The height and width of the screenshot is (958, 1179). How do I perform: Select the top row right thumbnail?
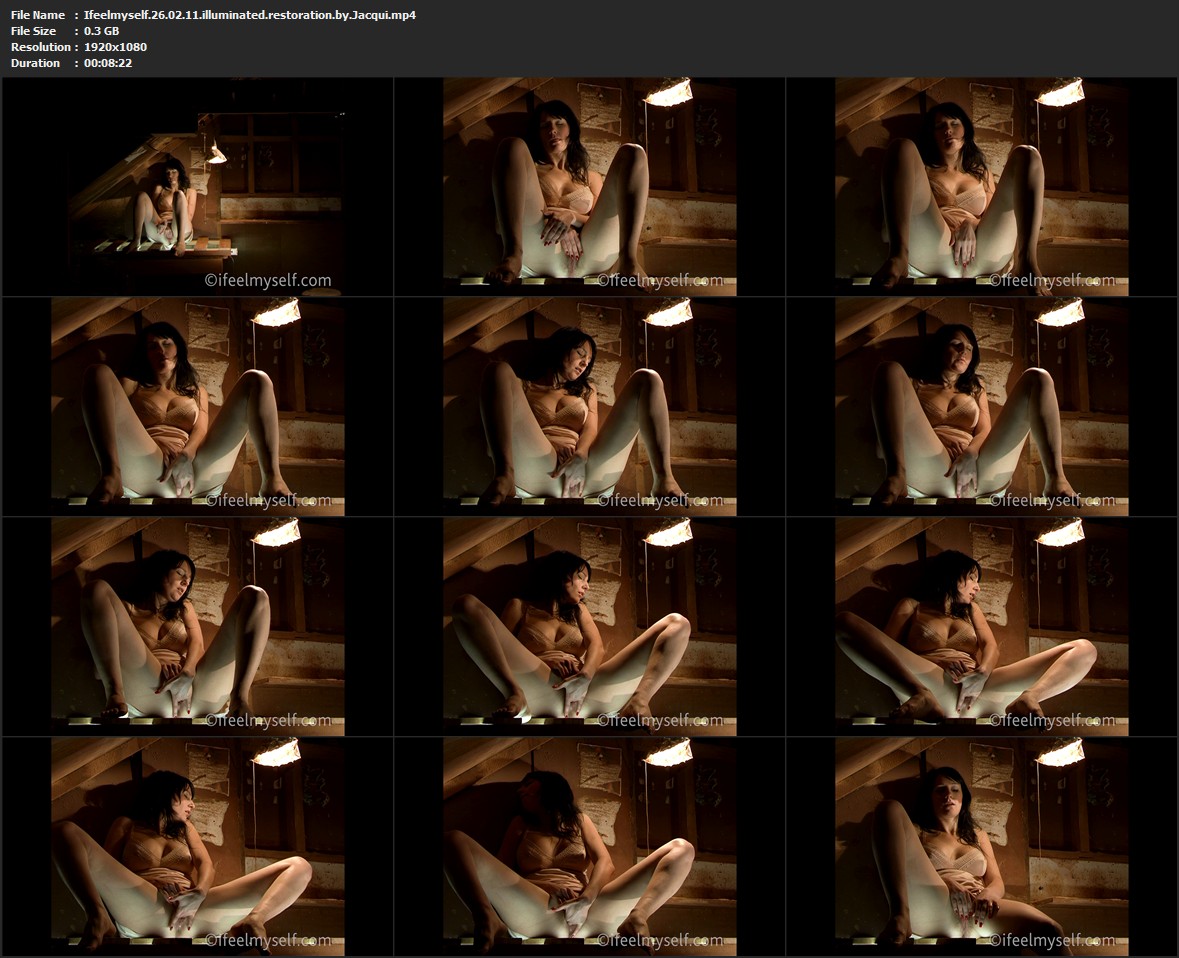[x=982, y=187]
